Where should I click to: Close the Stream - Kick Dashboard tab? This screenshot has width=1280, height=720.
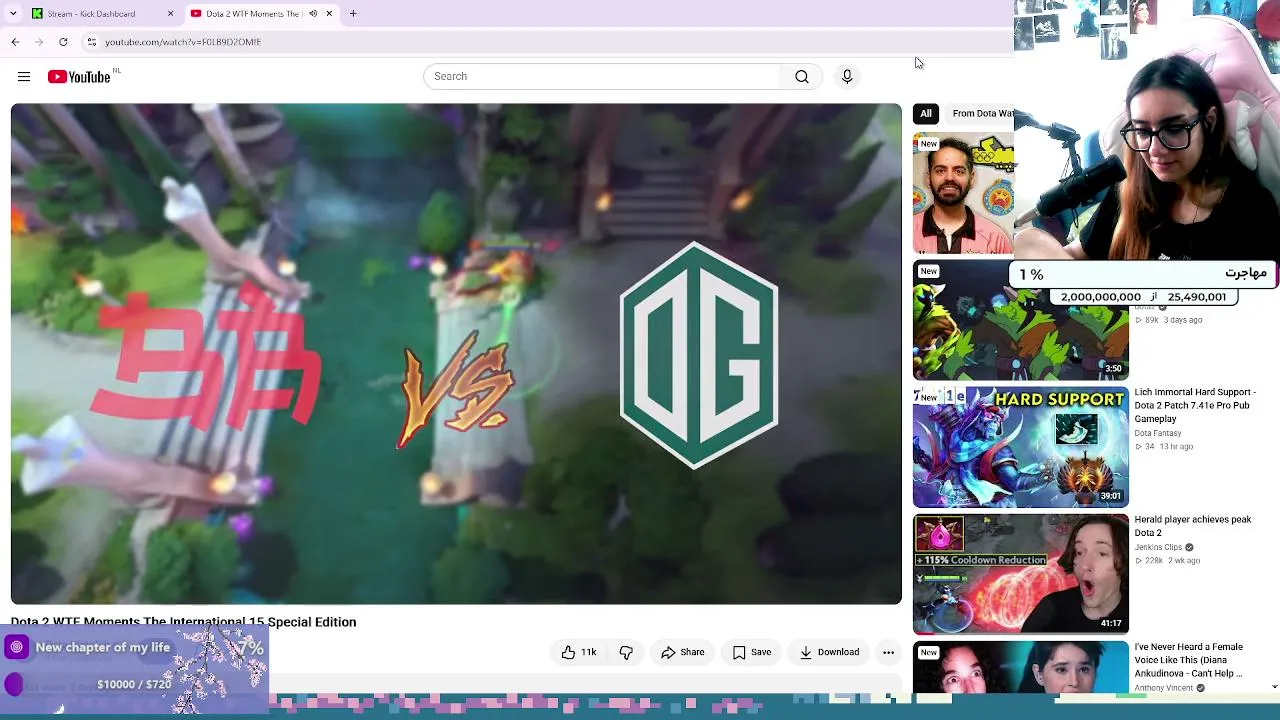170,14
